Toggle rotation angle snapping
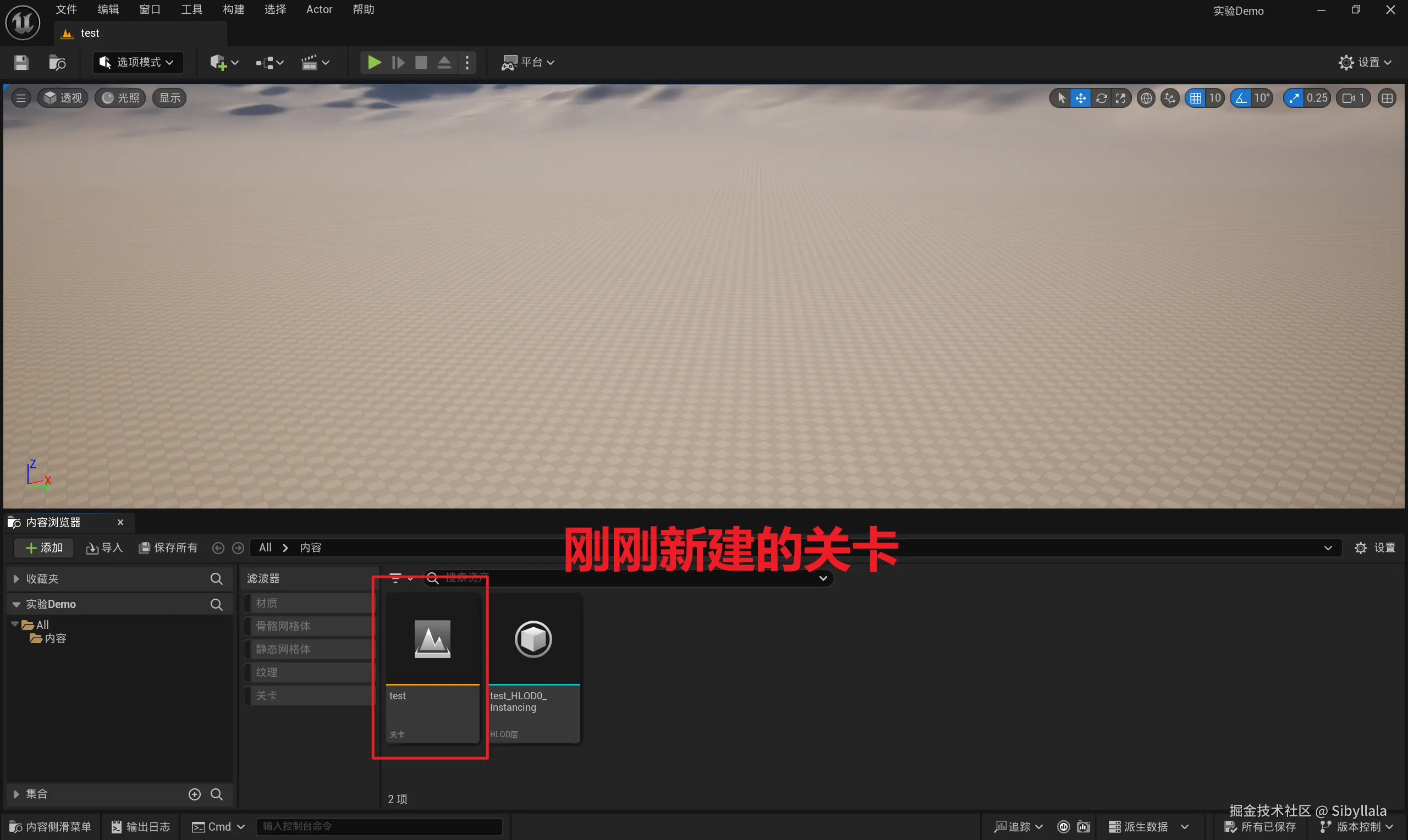Screen dimensions: 1408x840 tap(1240, 98)
